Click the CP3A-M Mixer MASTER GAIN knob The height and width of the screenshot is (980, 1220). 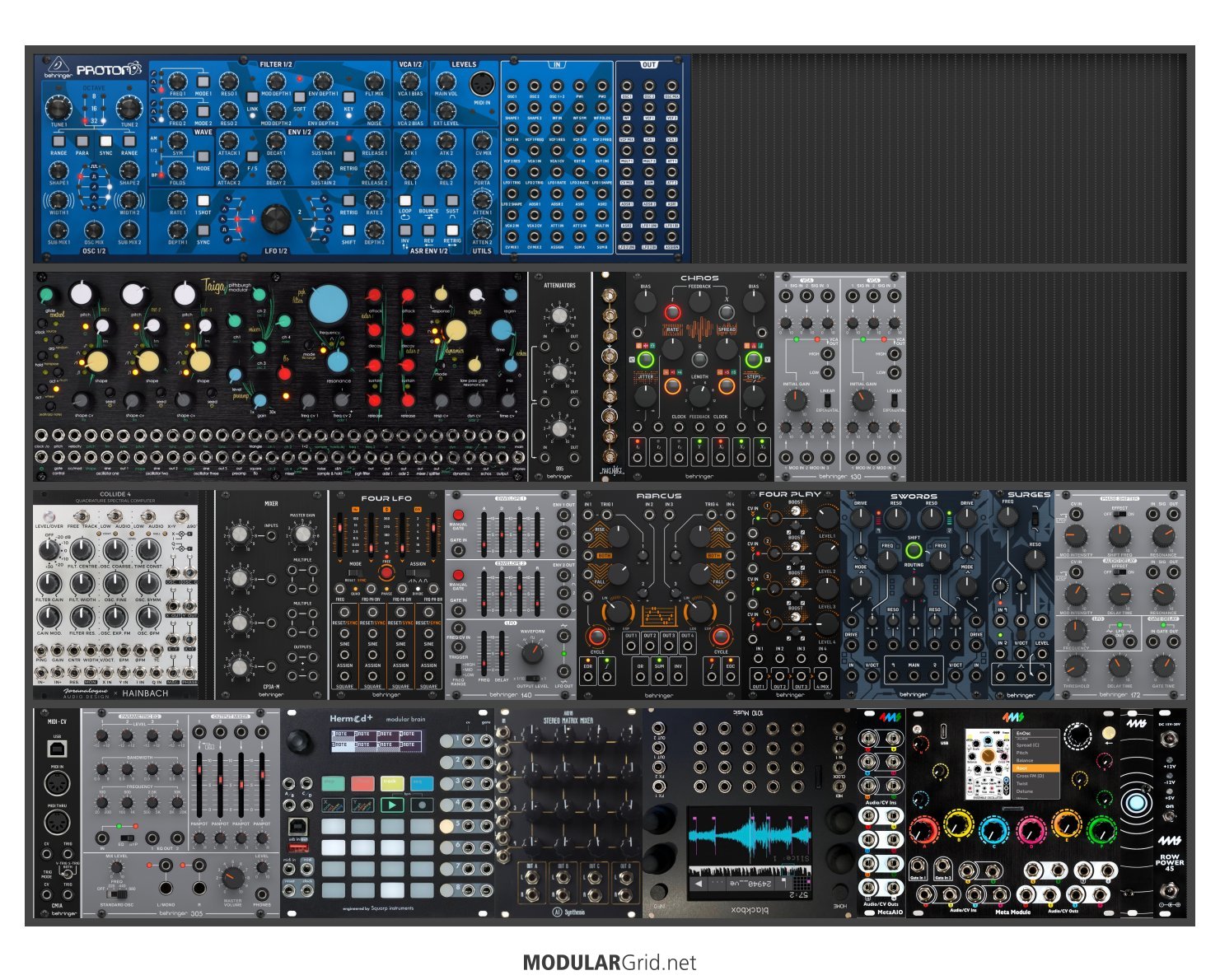[302, 534]
